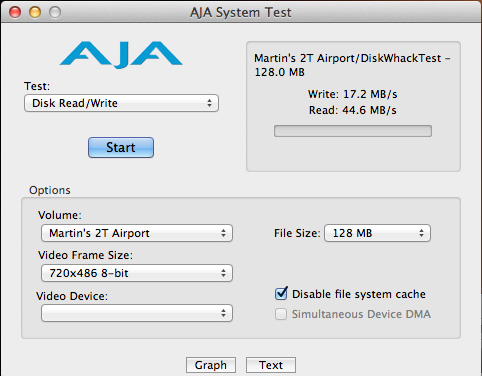
Task: Click the AJA logo
Action: click(x=121, y=55)
